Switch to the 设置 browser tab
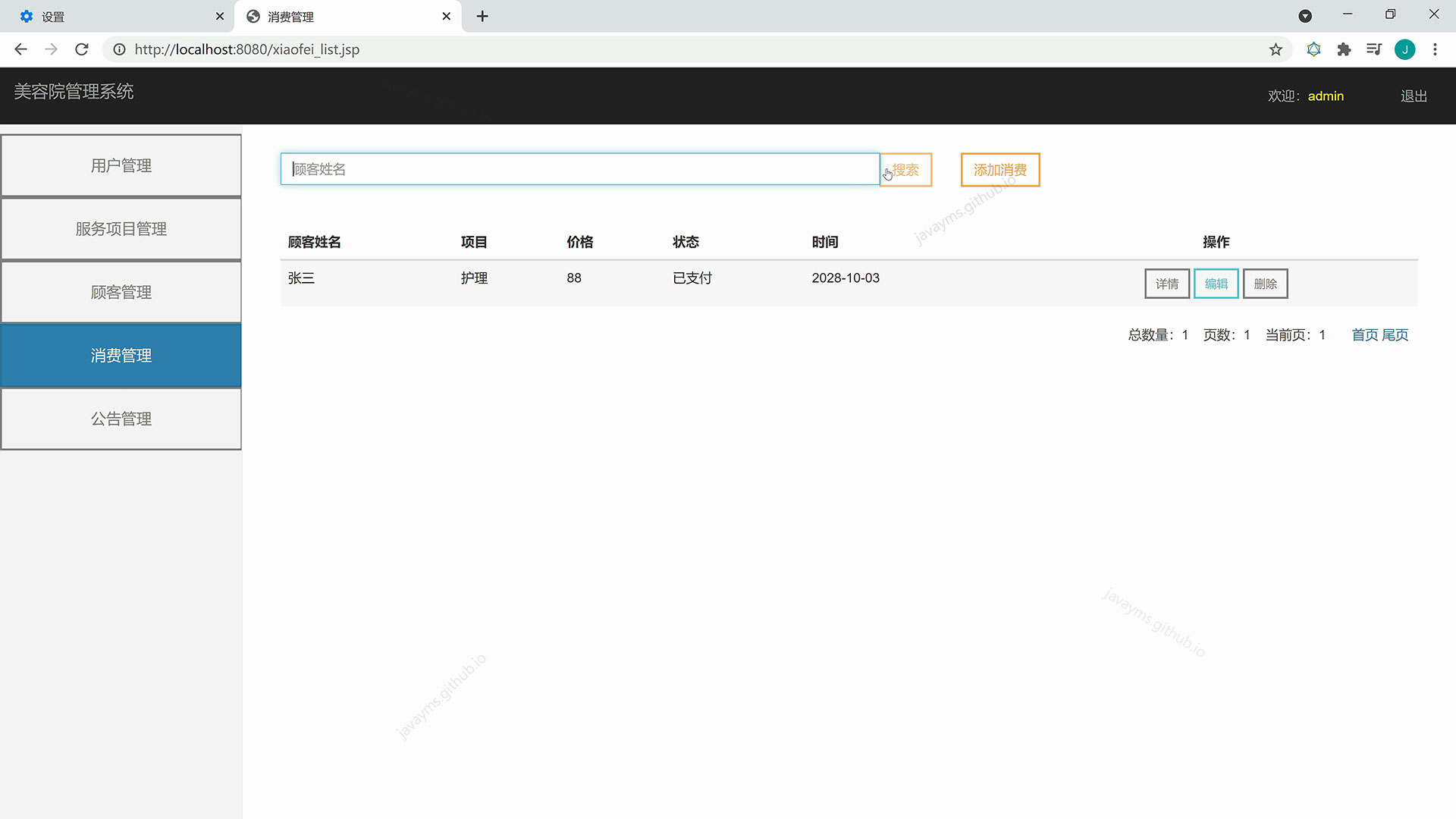The height and width of the screenshot is (819, 1456). pos(114,16)
